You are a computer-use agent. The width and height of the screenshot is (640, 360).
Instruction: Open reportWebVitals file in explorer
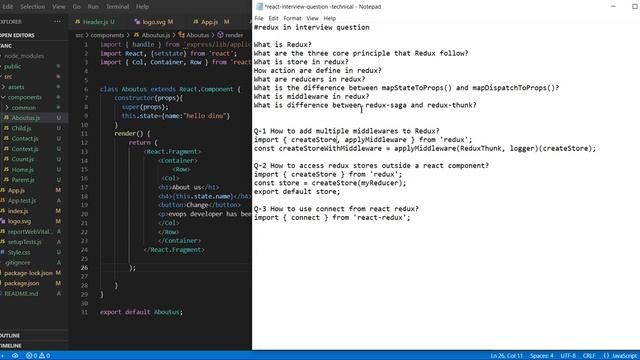pos(29,231)
